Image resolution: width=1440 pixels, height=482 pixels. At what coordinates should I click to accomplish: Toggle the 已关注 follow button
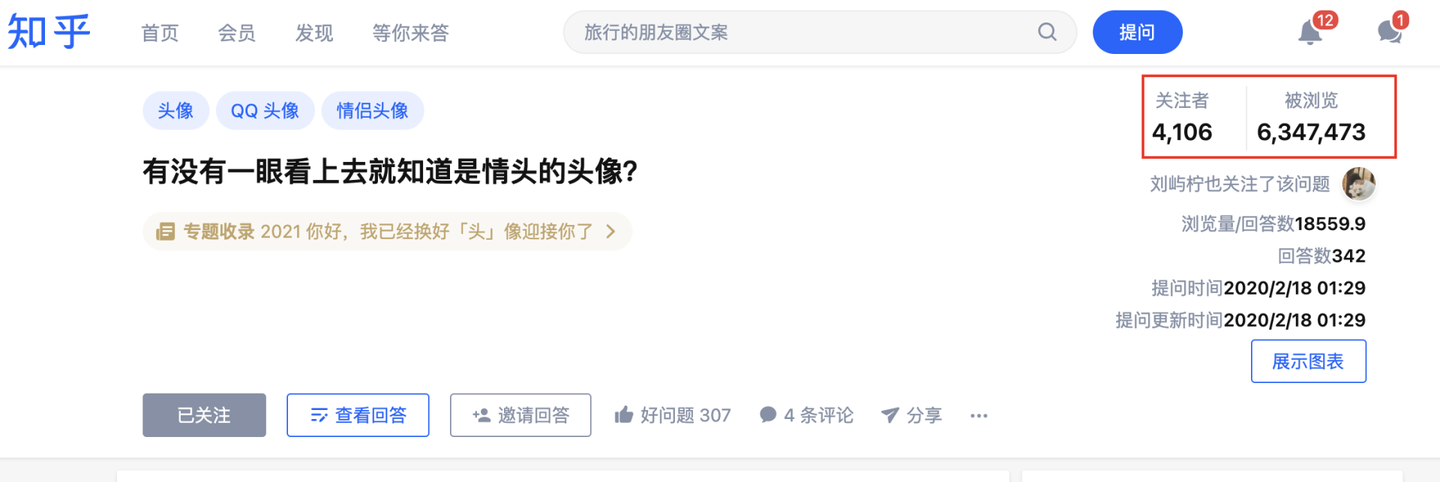coord(204,415)
